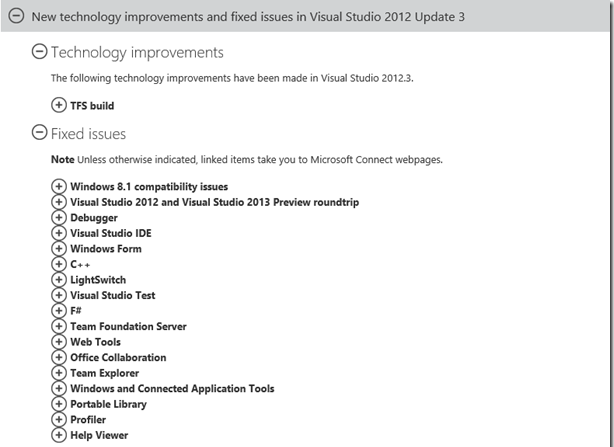Image resolution: width=614 pixels, height=447 pixels.
Task: Click the 'Windows 8.1 compatibility issues' label
Action: (x=149, y=187)
